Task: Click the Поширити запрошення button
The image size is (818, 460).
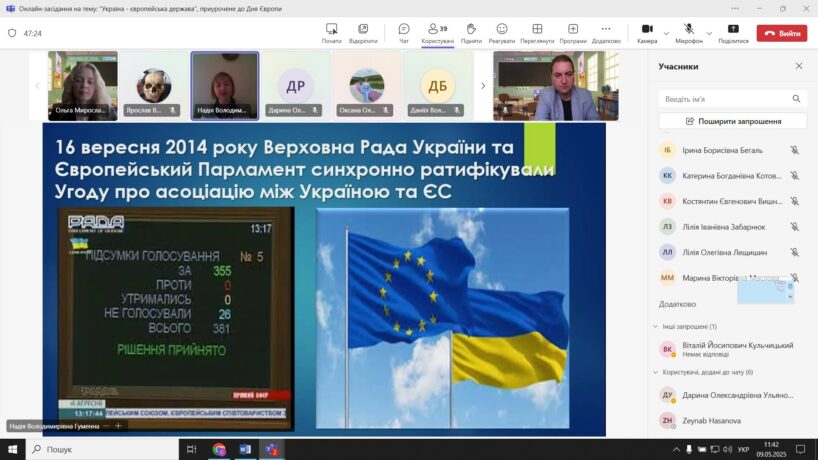Action: coord(733,121)
